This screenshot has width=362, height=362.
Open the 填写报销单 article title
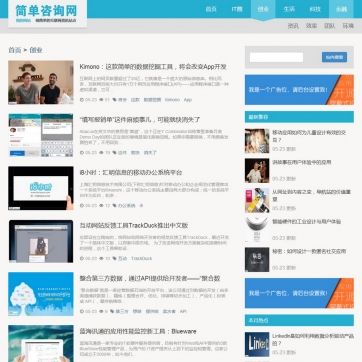[x=140, y=120]
